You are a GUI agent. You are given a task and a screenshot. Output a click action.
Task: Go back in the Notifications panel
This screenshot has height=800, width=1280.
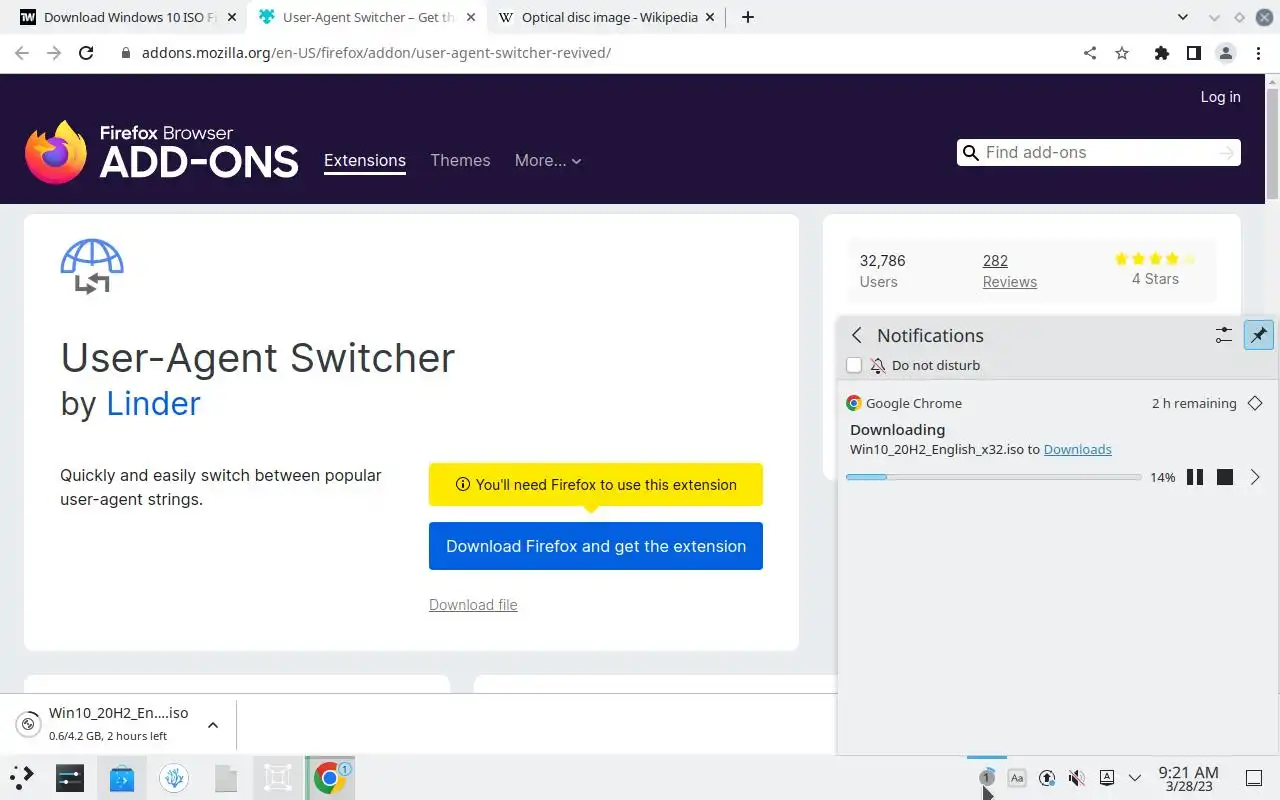pyautogui.click(x=856, y=335)
